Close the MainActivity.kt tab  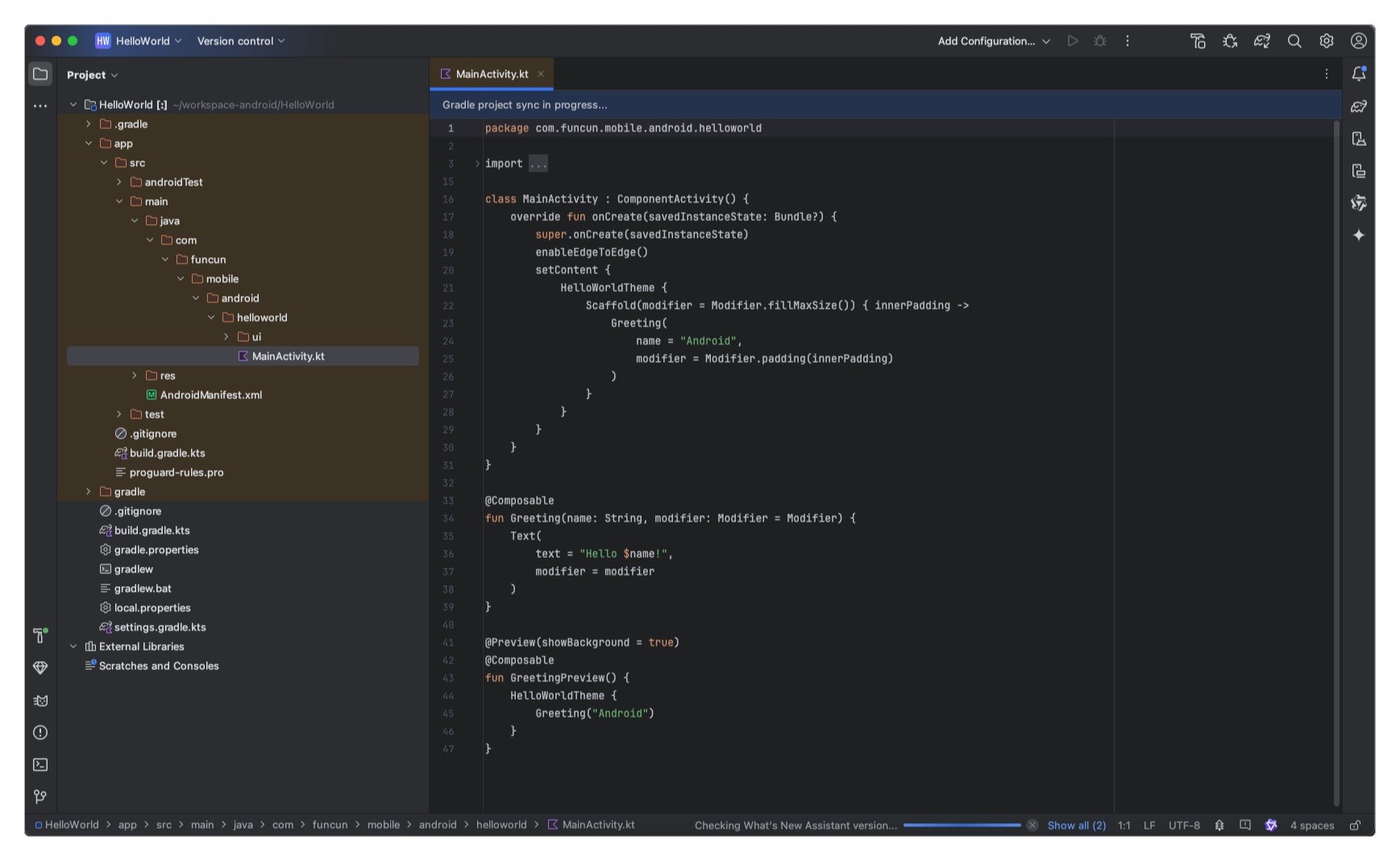pos(541,74)
